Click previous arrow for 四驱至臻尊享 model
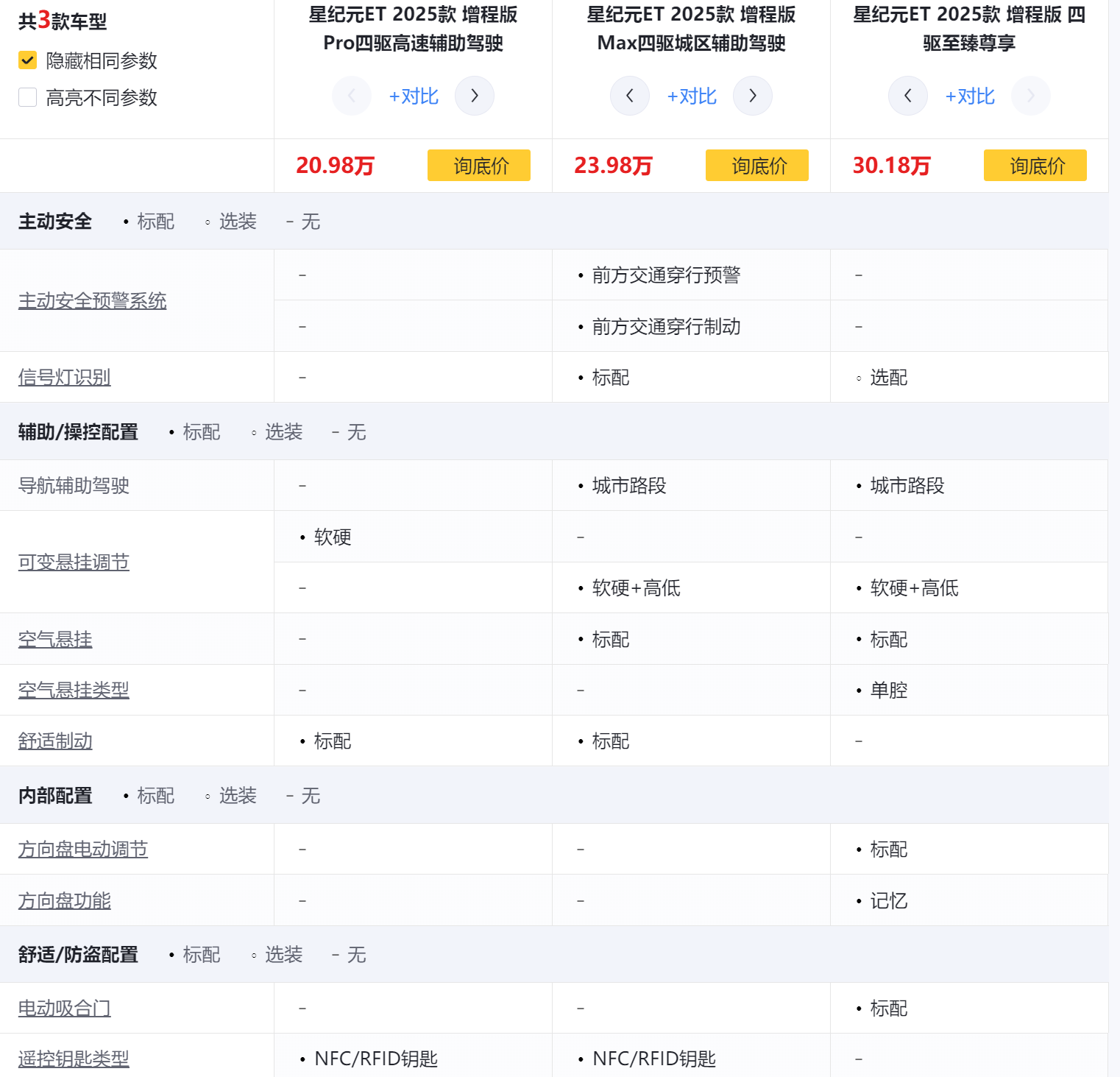 pos(908,96)
